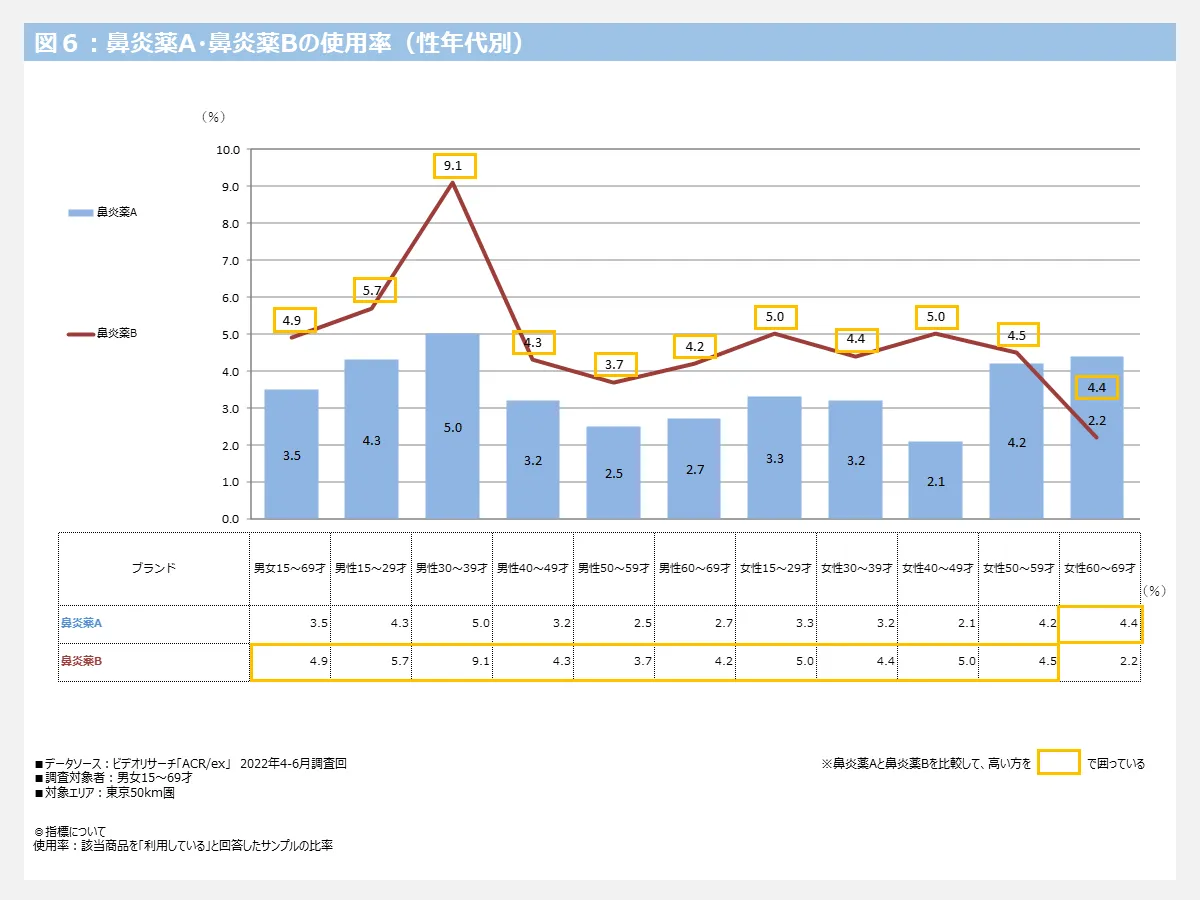Click the 2.2 label at line's end
1200x900 pixels.
point(1096,420)
